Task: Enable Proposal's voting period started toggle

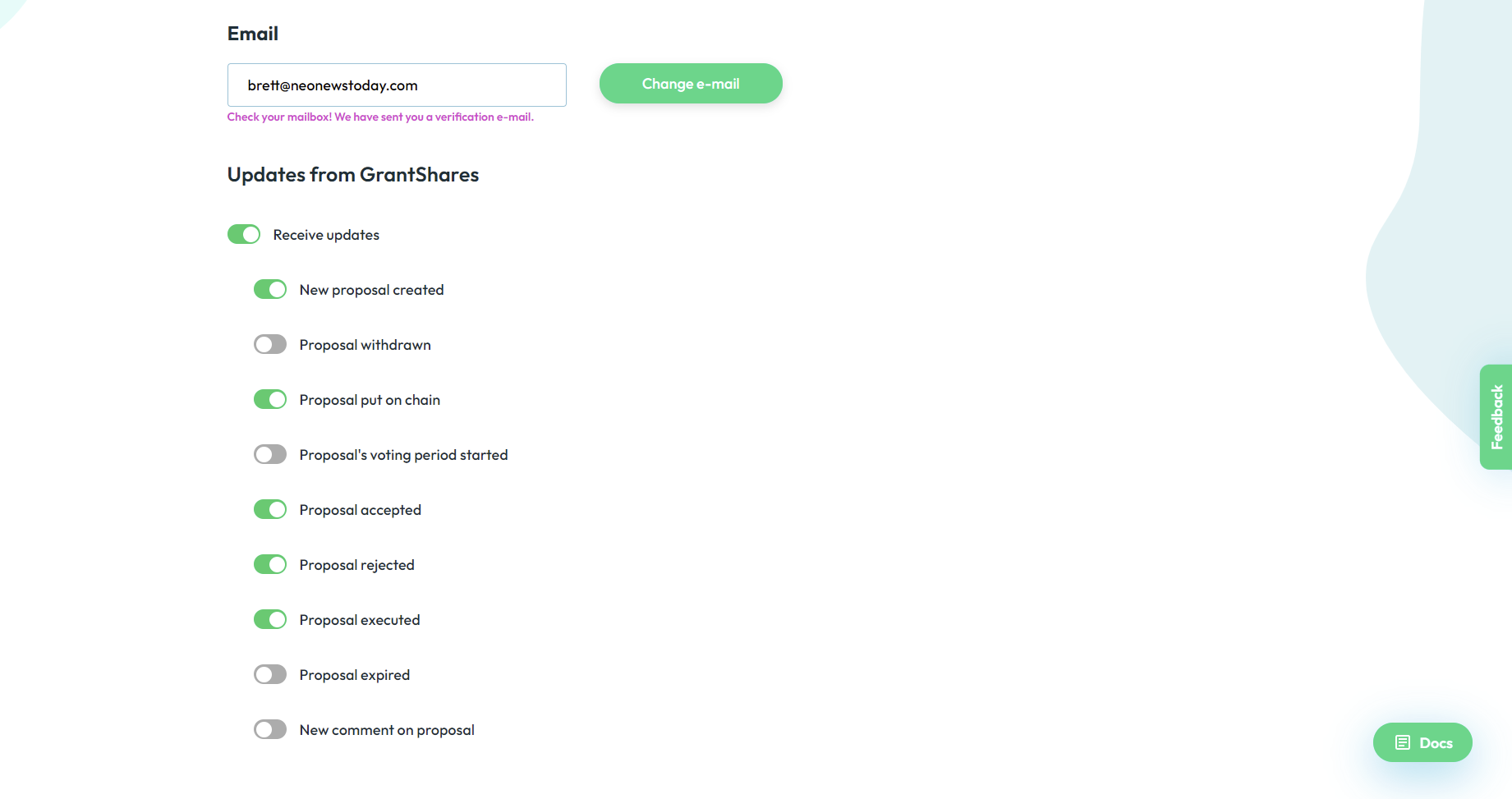Action: coord(270,455)
